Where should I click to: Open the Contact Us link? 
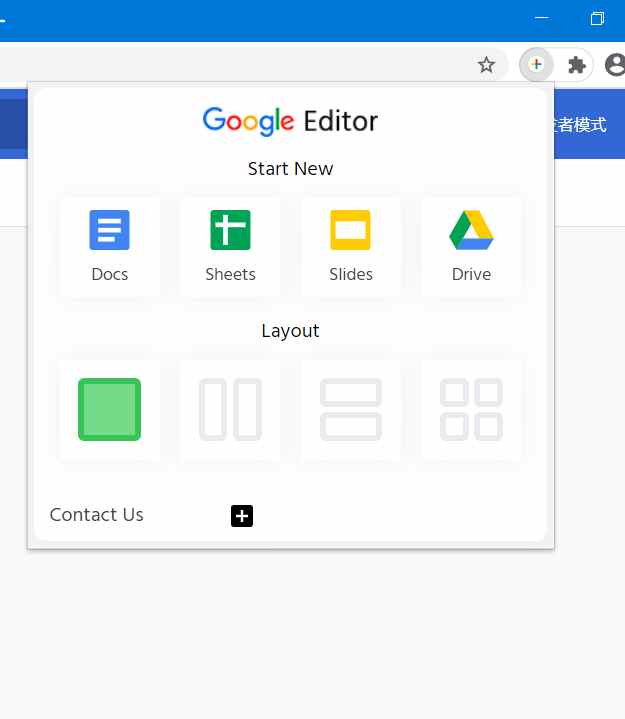(x=97, y=514)
